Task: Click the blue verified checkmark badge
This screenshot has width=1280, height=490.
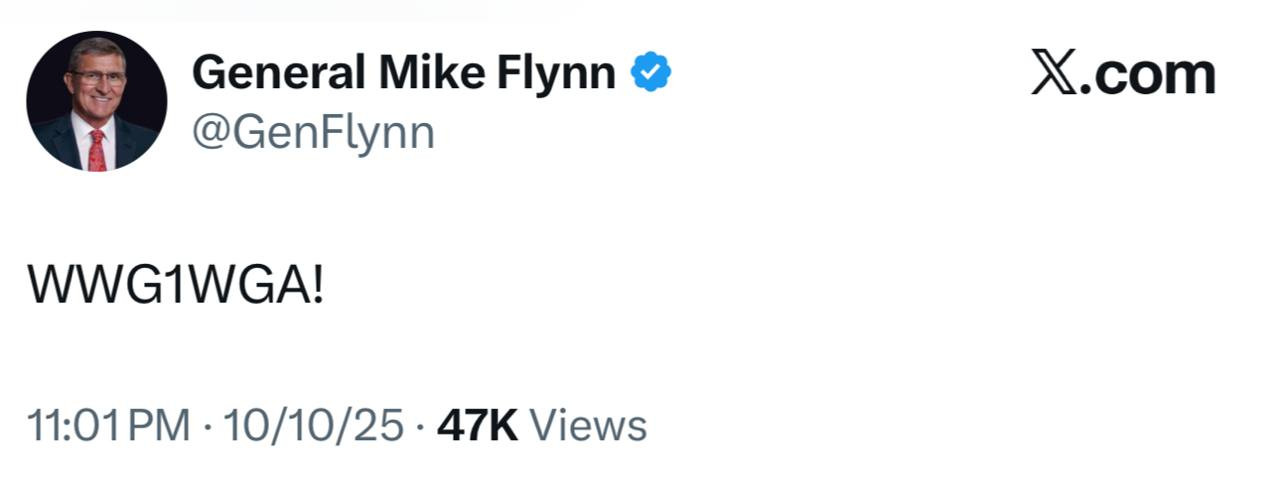Action: [650, 73]
